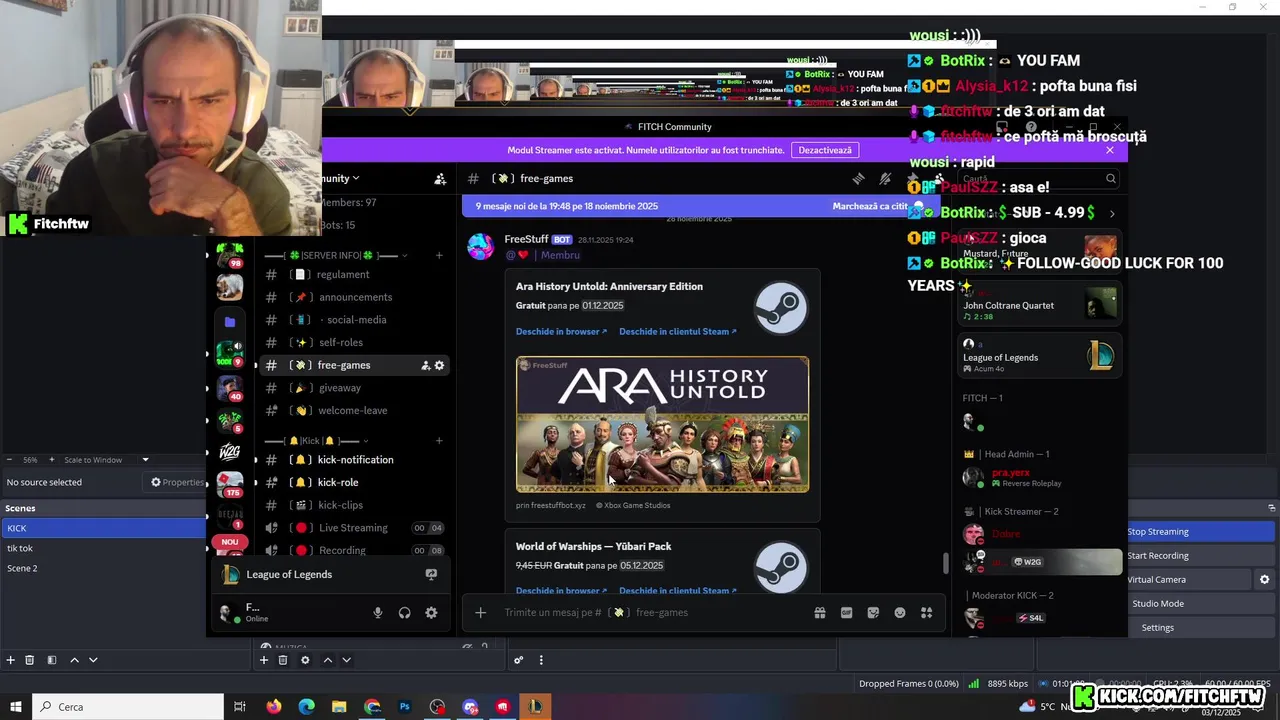Screen dimensions: 1280x720
Task: Remove the source with the trash icon
Action: [283, 660]
